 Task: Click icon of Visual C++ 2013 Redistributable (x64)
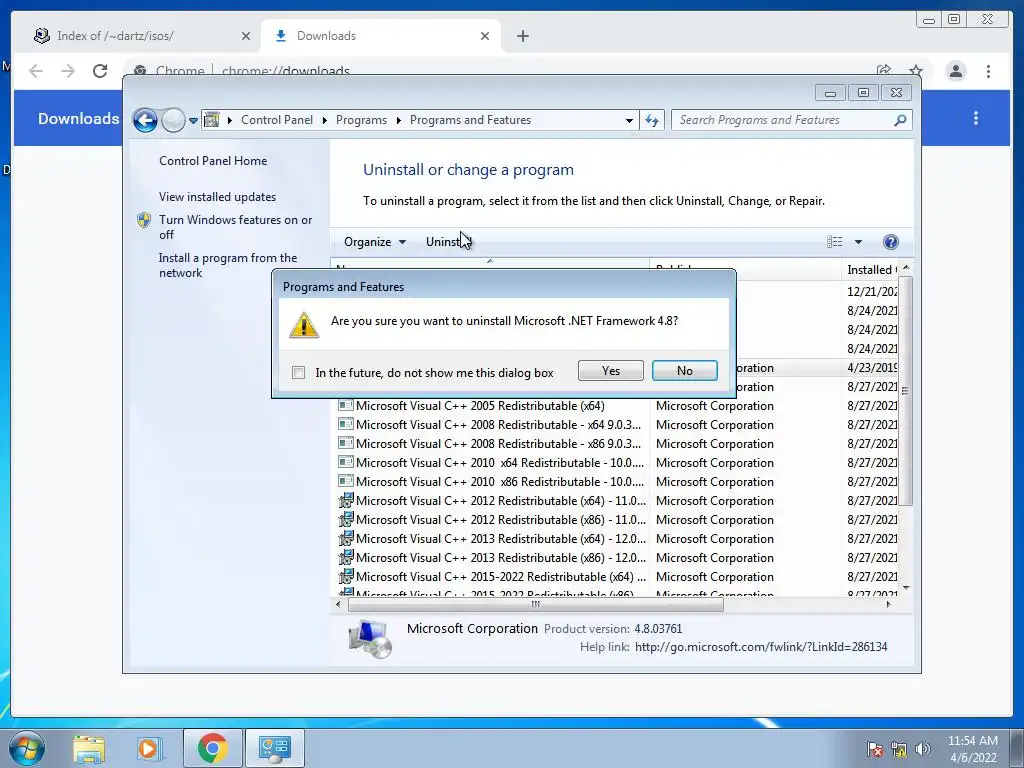click(x=345, y=539)
